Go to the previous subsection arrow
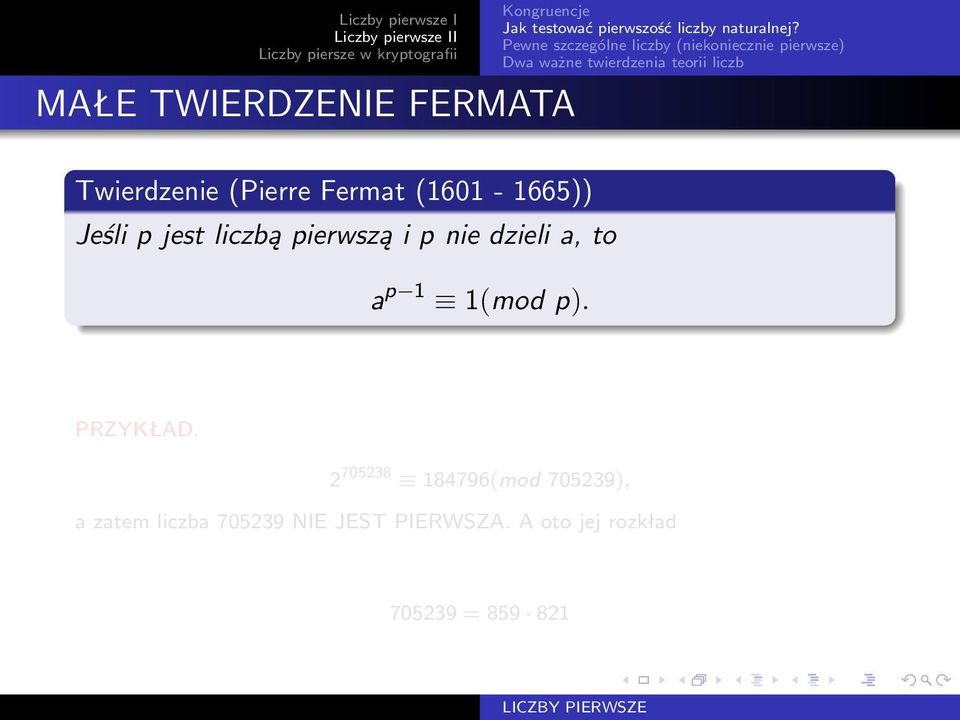The height and width of the screenshot is (720, 960). point(738,680)
